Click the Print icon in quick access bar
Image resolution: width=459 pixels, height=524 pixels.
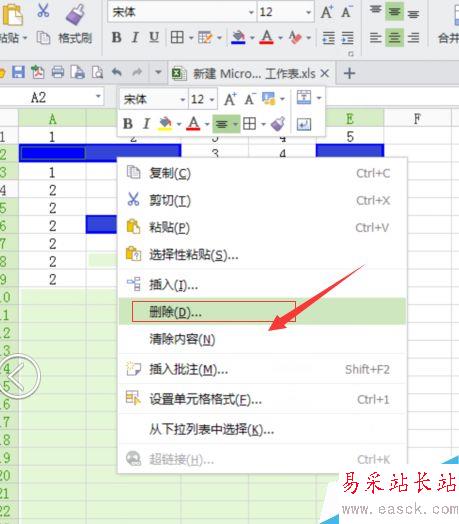[x=58, y=72]
